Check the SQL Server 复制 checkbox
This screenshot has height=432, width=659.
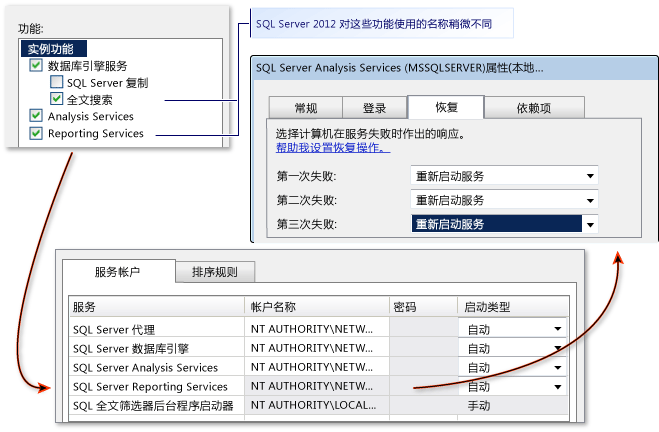click(56, 82)
